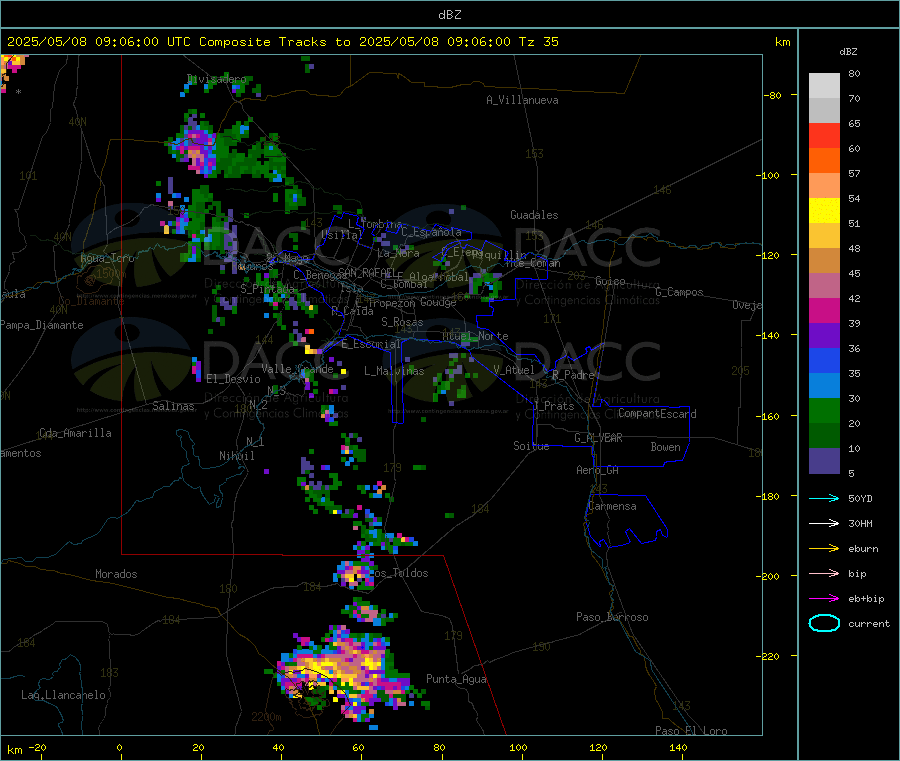Click the dBZ title at top
The width and height of the screenshot is (900, 761).
449,14
